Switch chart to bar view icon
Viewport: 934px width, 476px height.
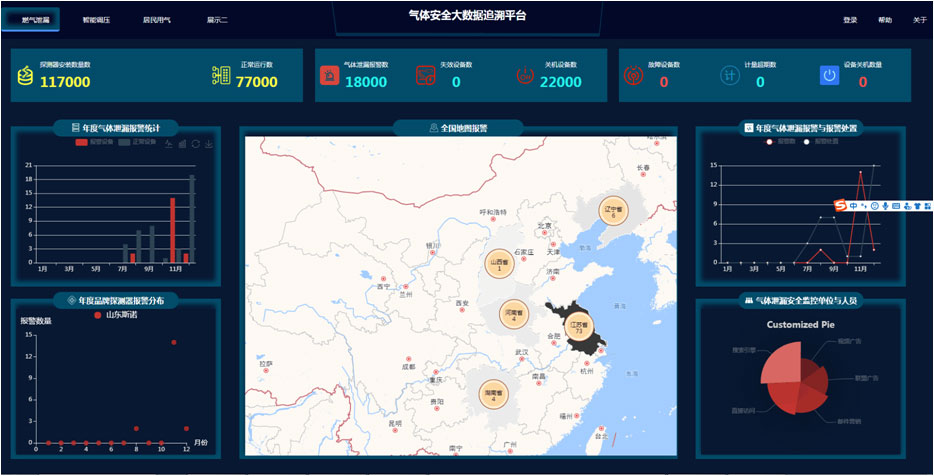click(x=182, y=144)
